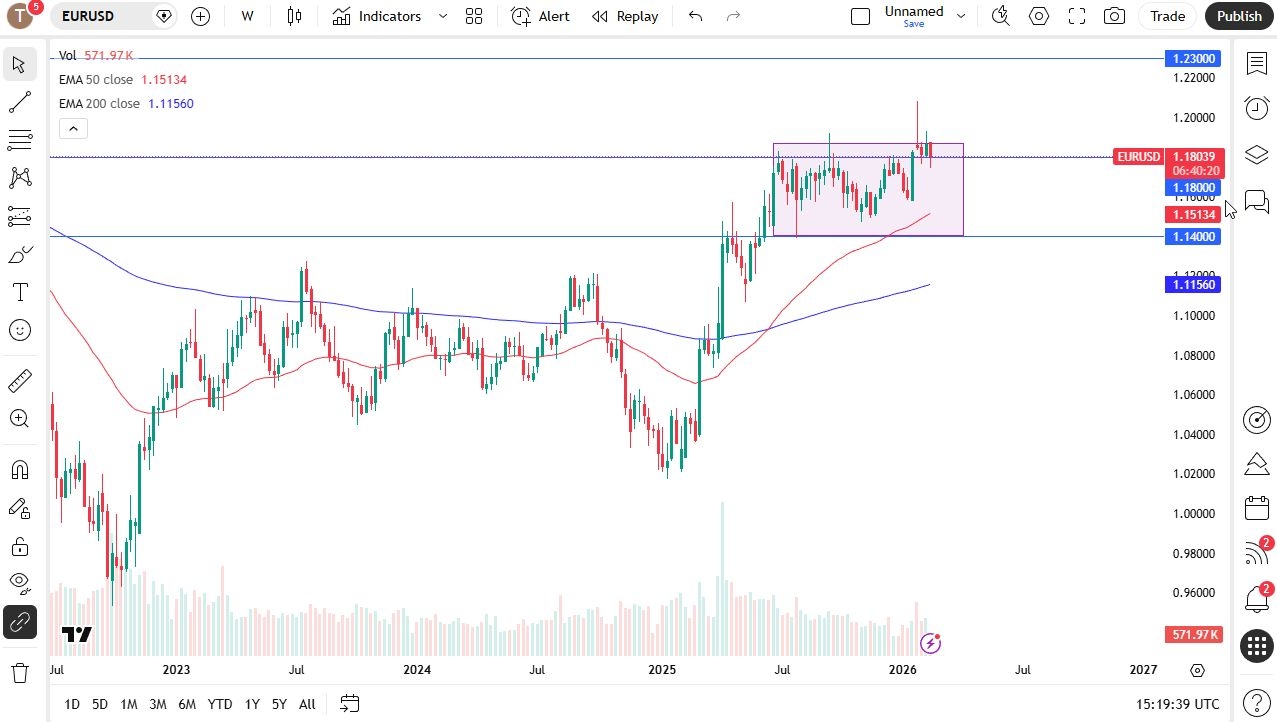This screenshot has height=722, width=1277.
Task: Select the 6M time range
Action: [187, 704]
